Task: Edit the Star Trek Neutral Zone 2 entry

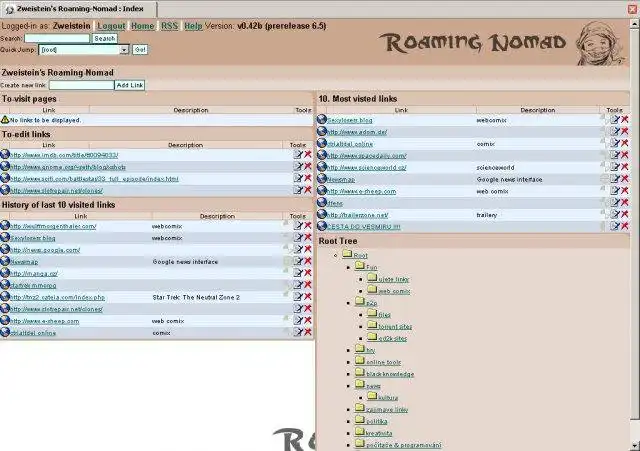Action: (298, 296)
